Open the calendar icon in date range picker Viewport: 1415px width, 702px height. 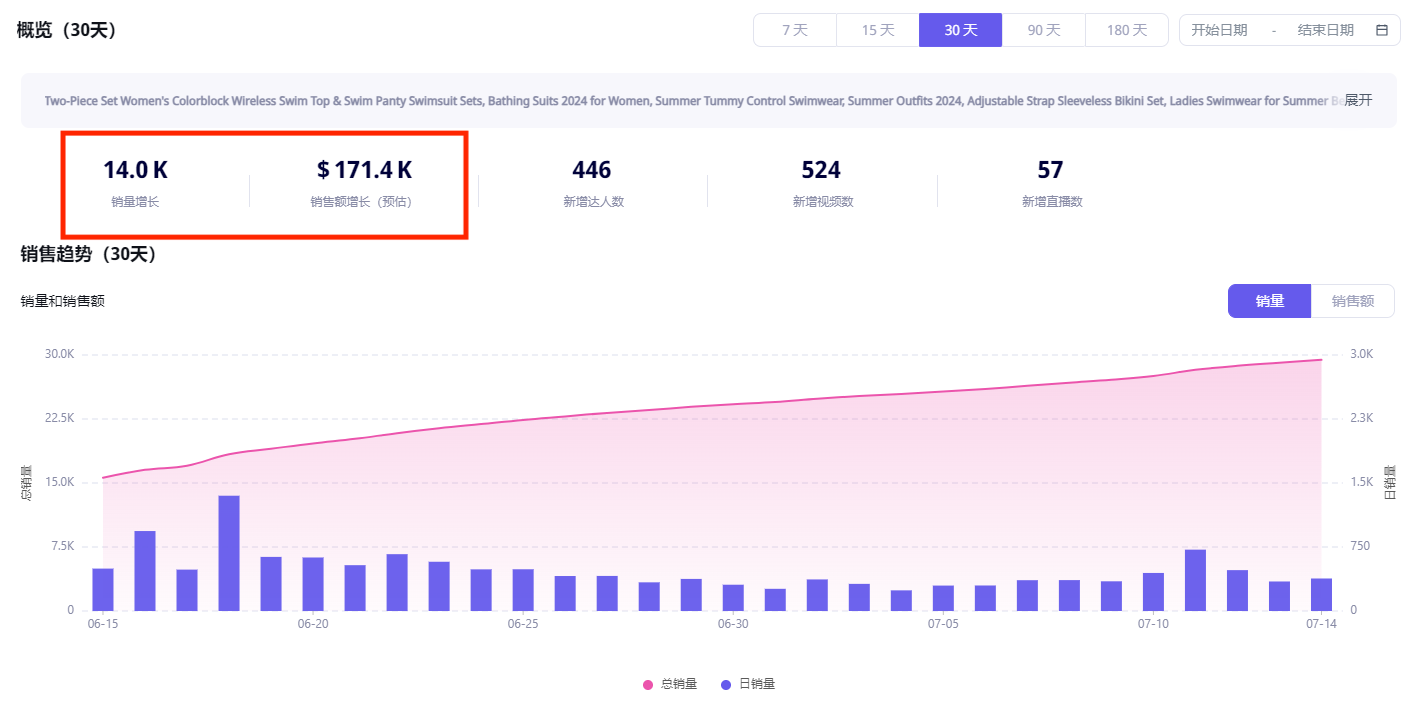coord(1382,30)
